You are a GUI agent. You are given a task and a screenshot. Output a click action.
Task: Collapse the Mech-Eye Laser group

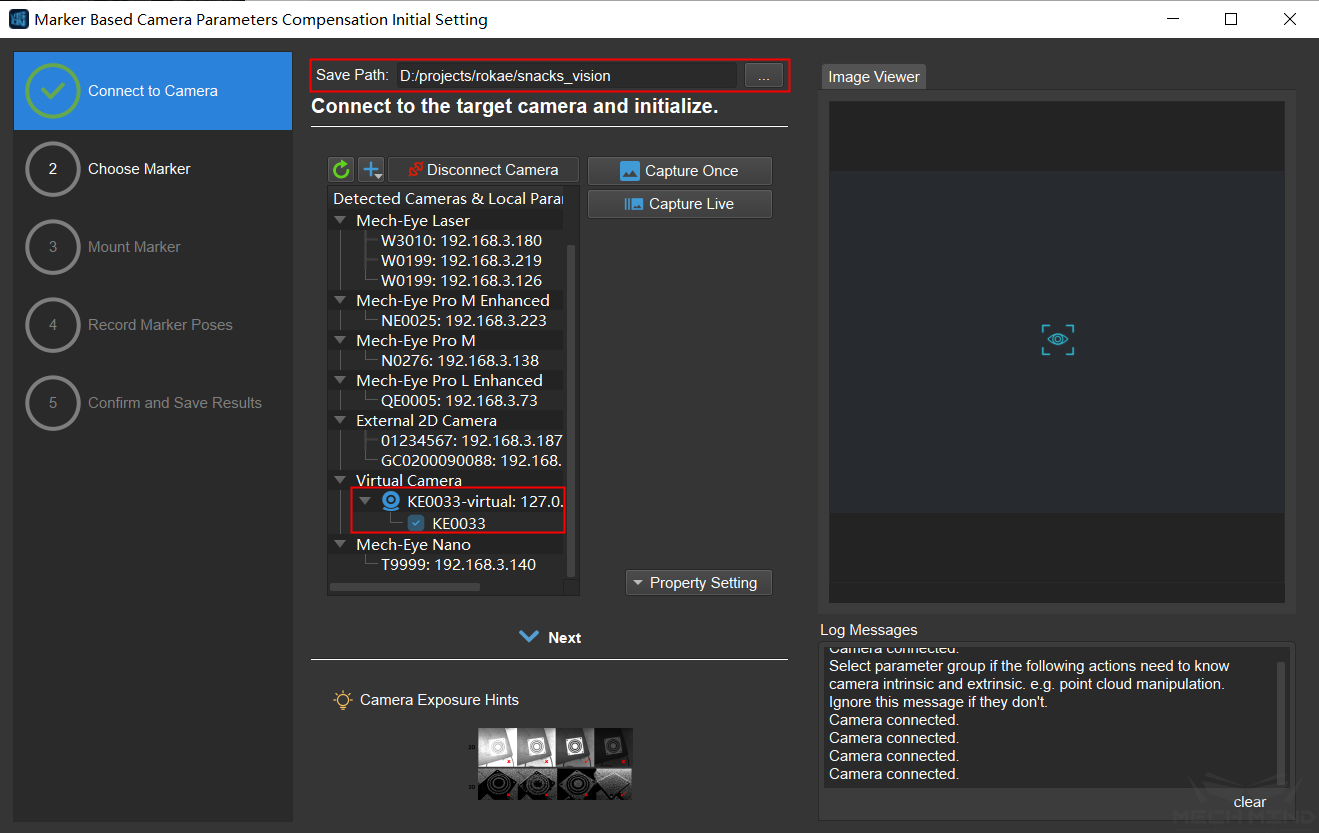click(341, 221)
